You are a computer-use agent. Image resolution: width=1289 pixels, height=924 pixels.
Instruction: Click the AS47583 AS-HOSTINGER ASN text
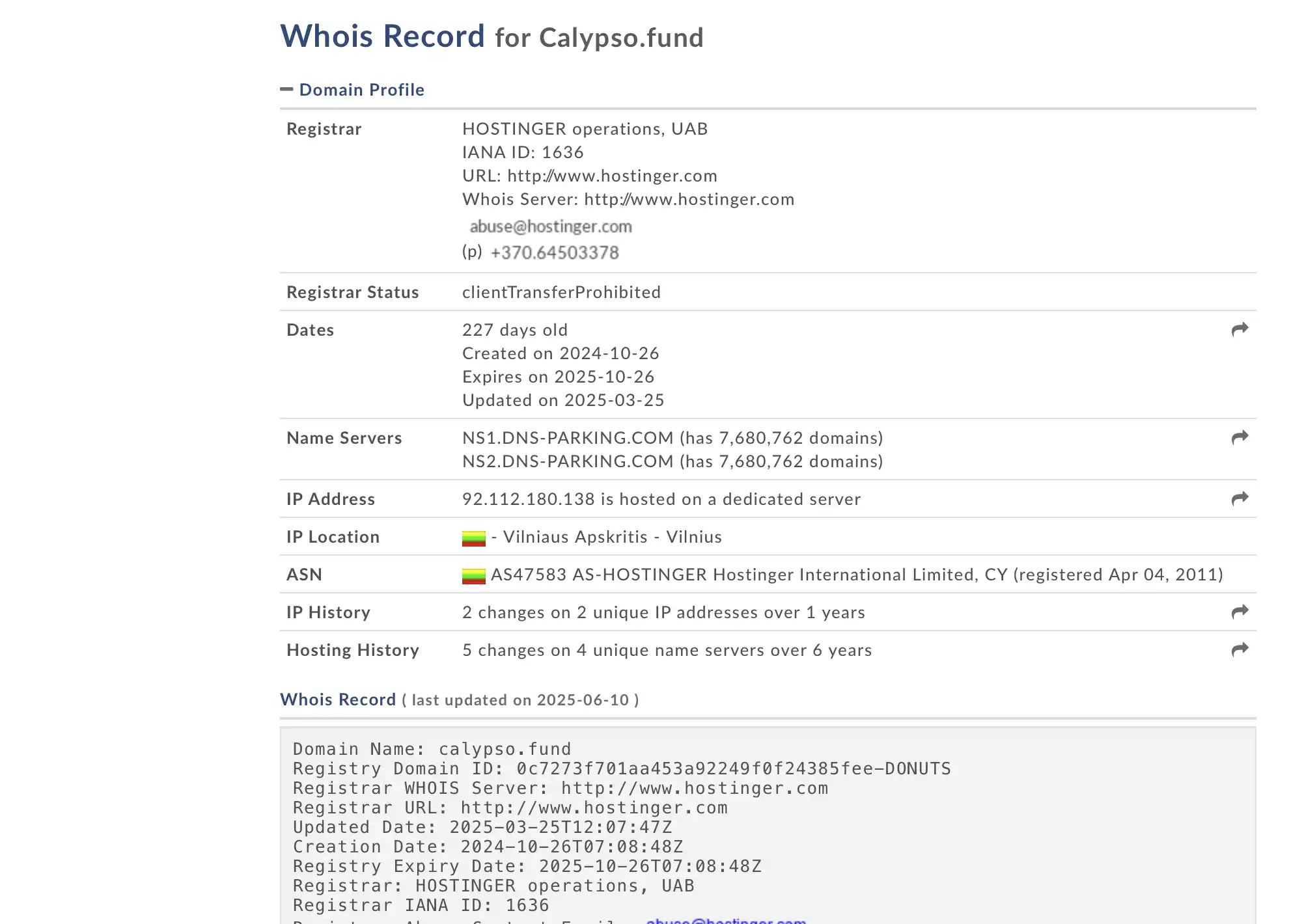(599, 575)
